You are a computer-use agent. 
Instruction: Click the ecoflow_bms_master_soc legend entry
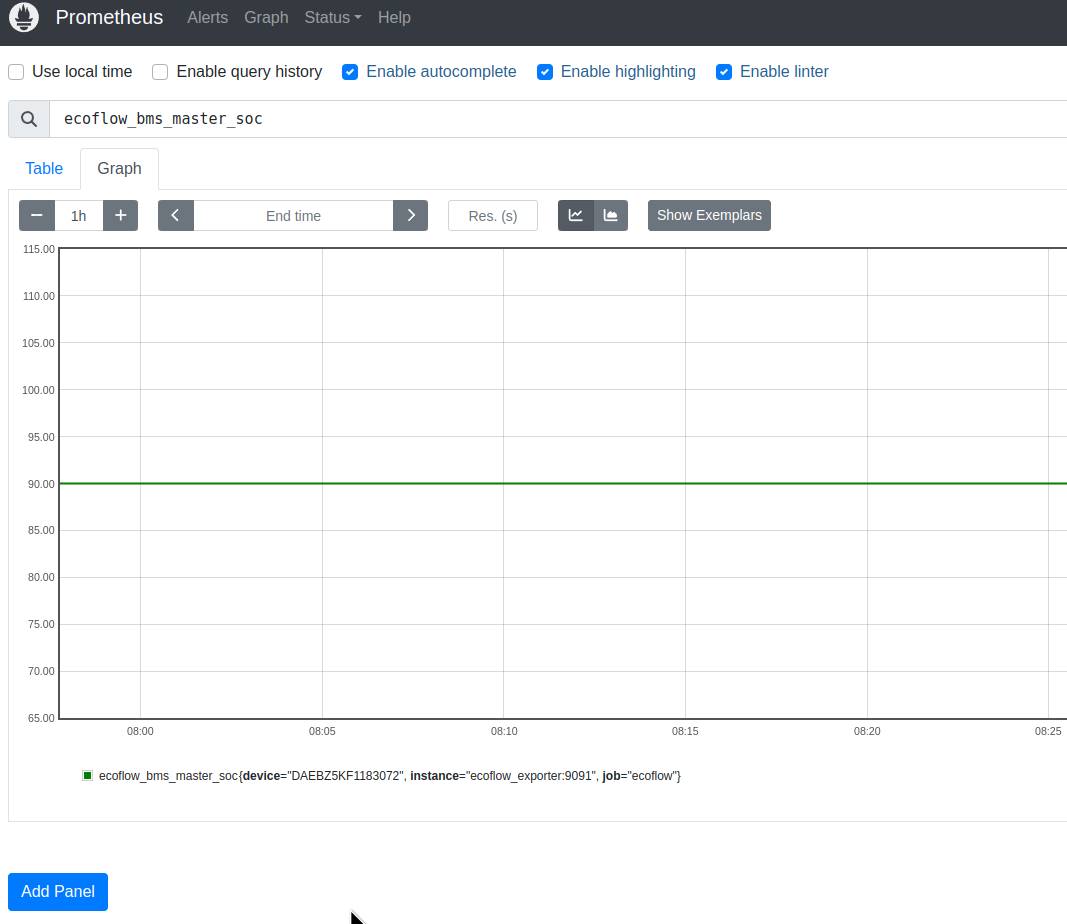point(389,776)
